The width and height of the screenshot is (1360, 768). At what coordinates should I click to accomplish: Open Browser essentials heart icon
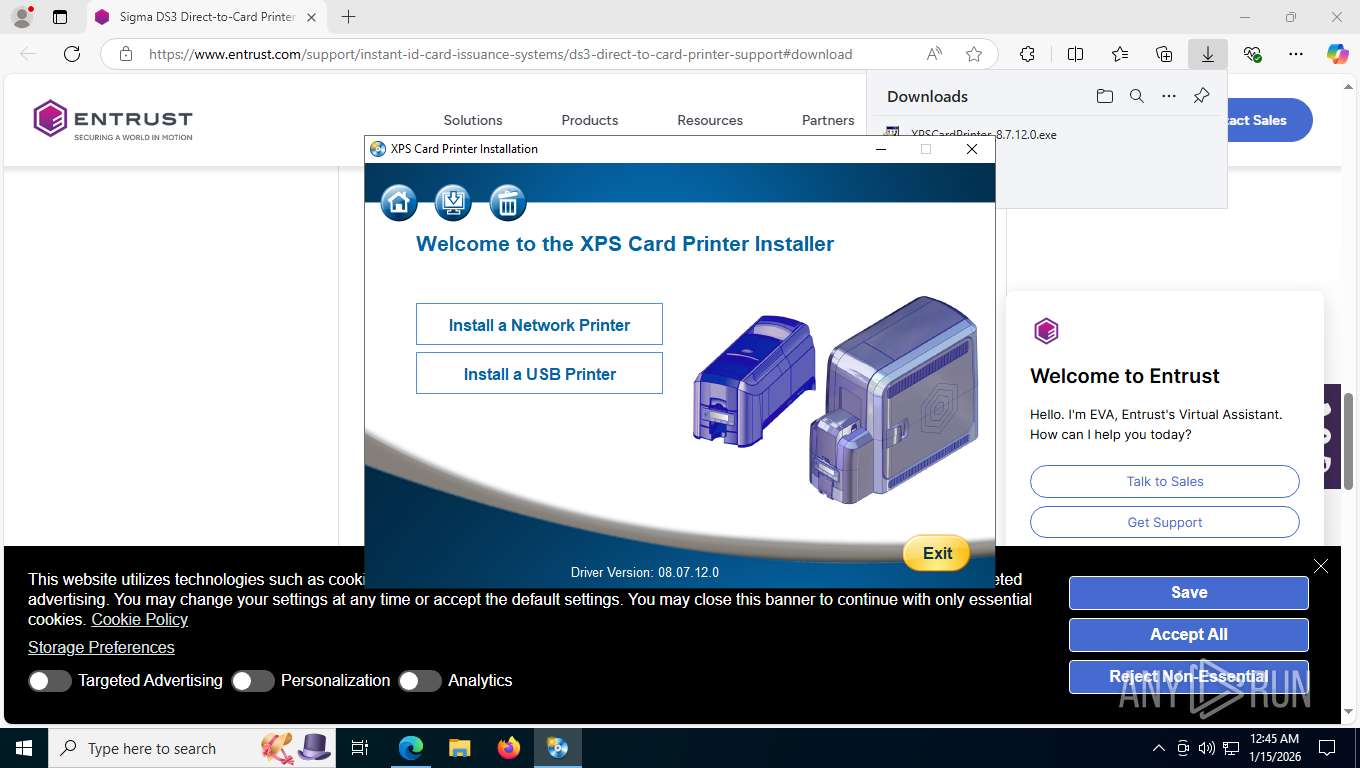pyautogui.click(x=1252, y=54)
